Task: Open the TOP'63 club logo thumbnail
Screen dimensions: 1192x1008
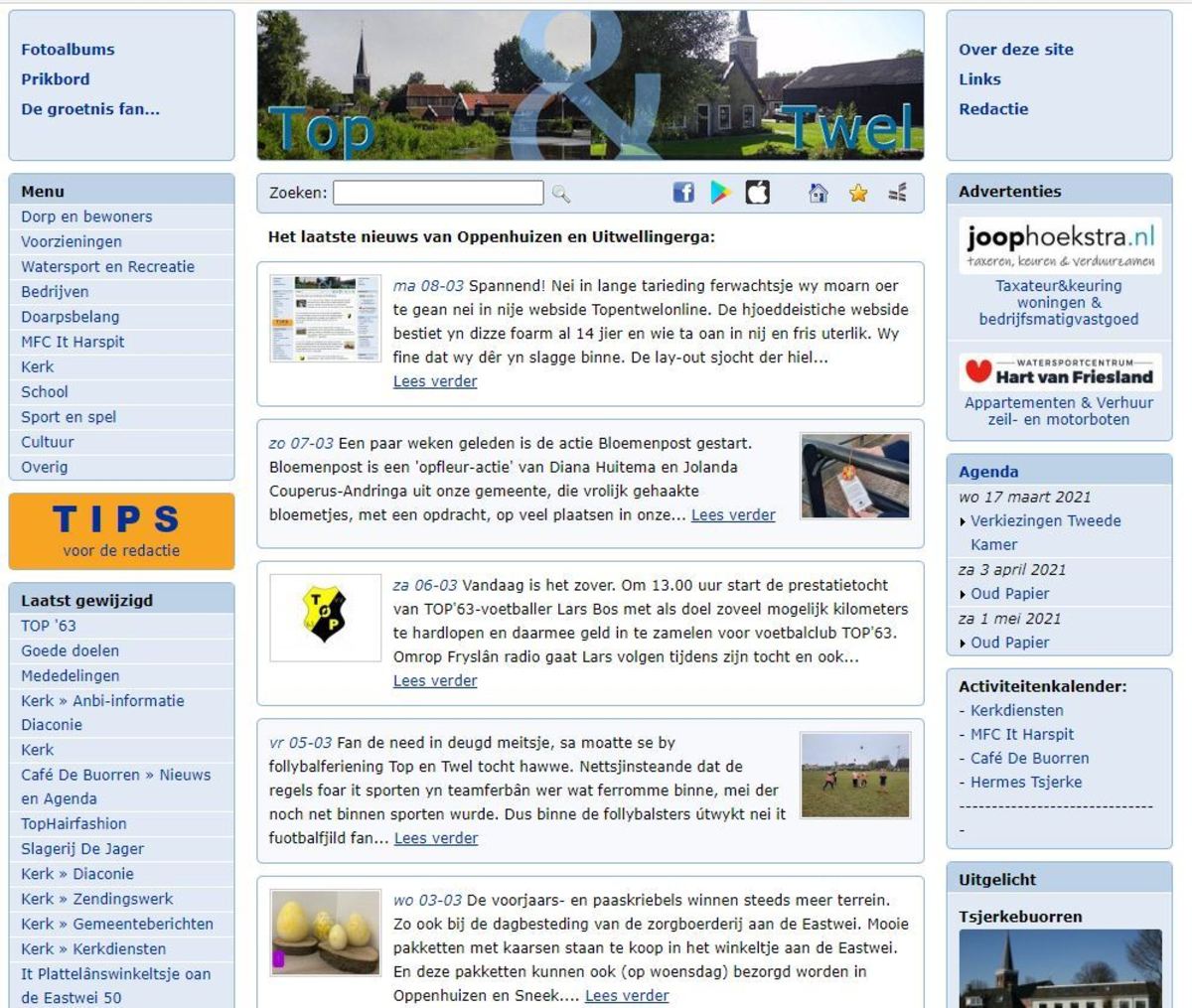Action: tap(325, 618)
